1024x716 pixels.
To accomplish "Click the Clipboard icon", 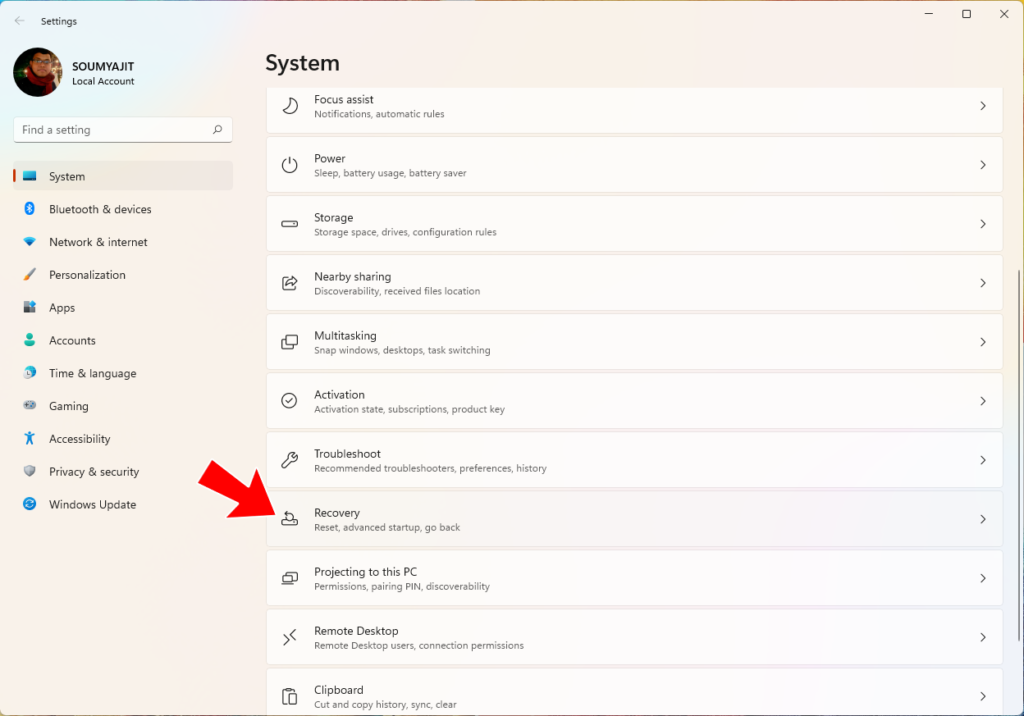I will [290, 696].
